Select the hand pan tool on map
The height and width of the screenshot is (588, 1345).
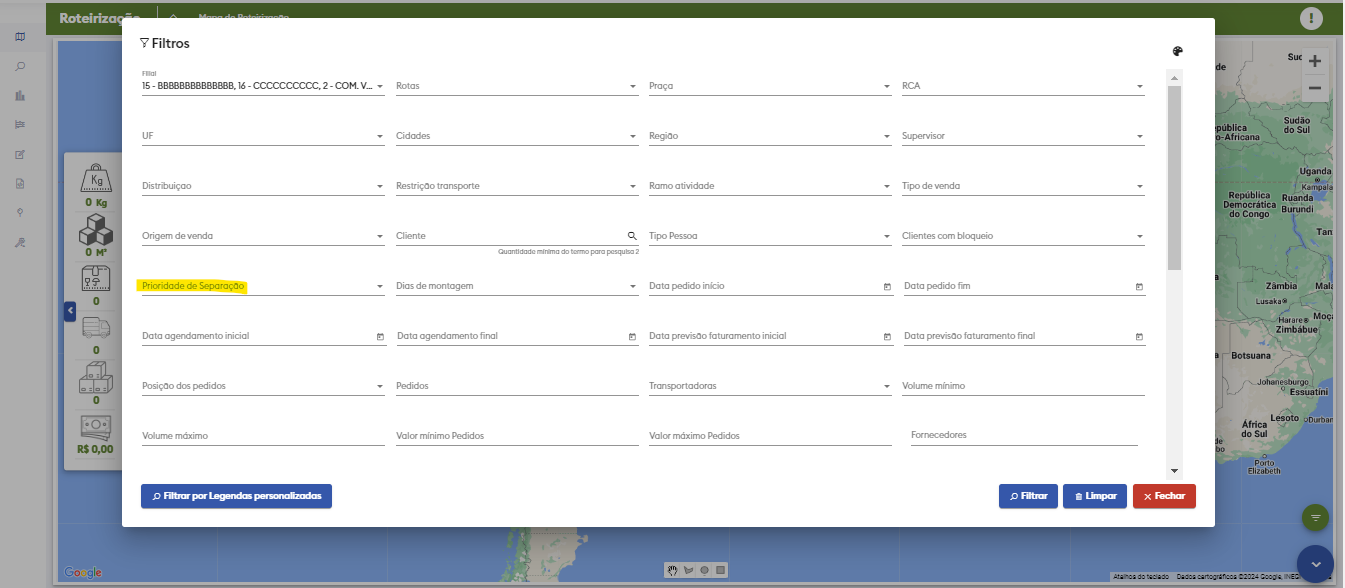point(673,570)
